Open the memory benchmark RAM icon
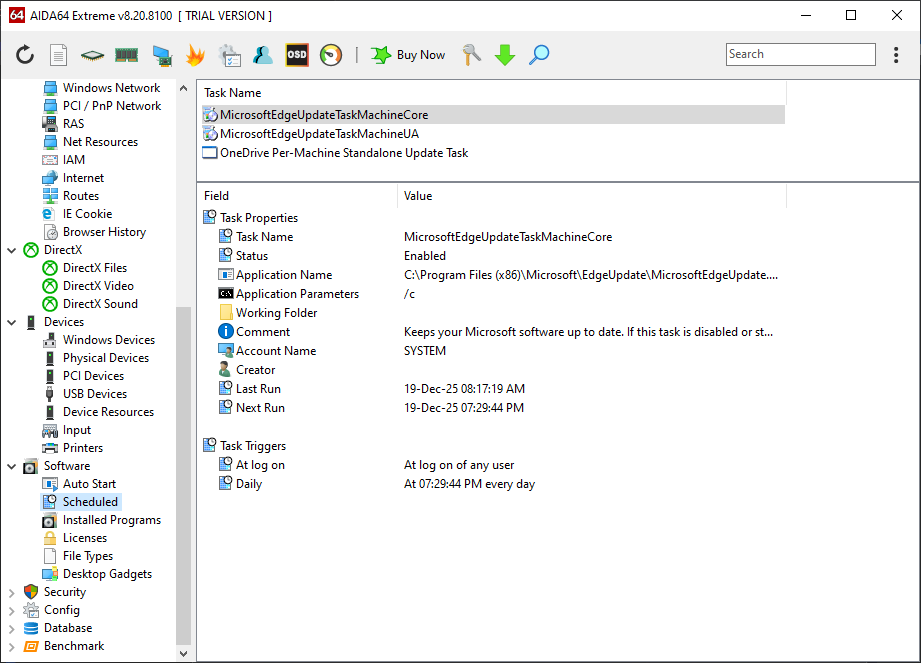The image size is (921, 663). coord(126,55)
